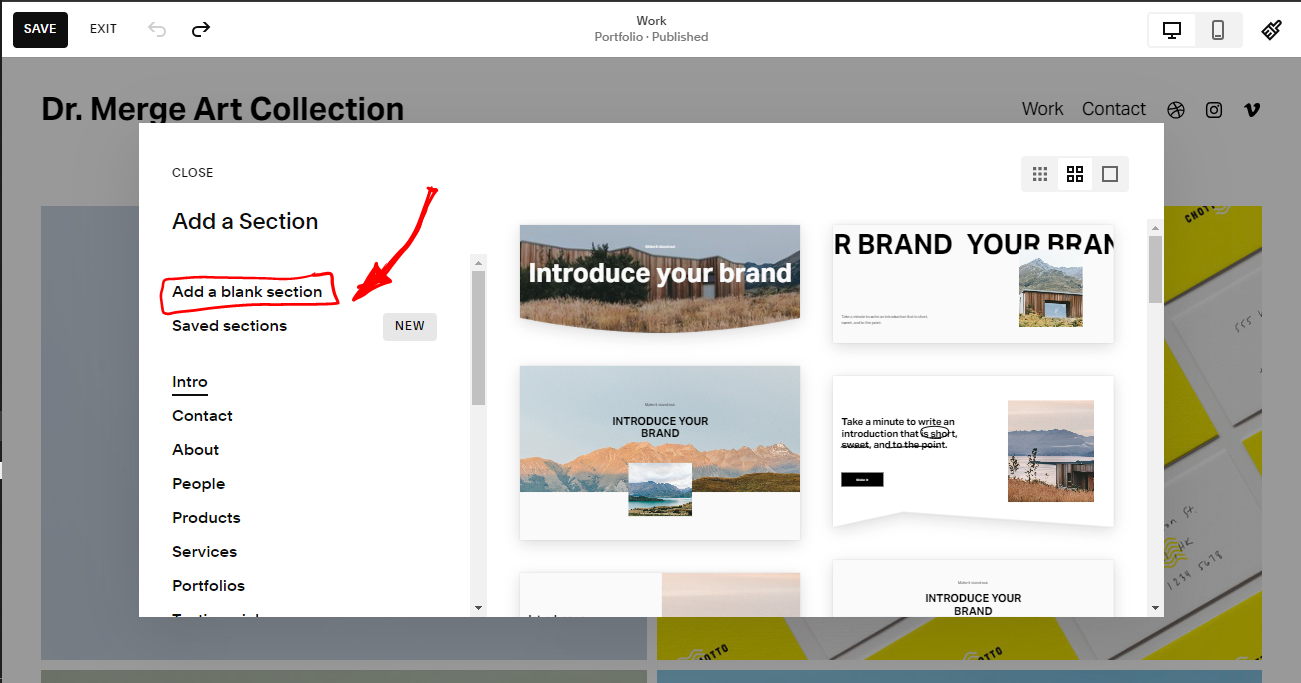The height and width of the screenshot is (683, 1301).
Task: Click the Dr. Merge Art Collection site title
Action: point(222,109)
